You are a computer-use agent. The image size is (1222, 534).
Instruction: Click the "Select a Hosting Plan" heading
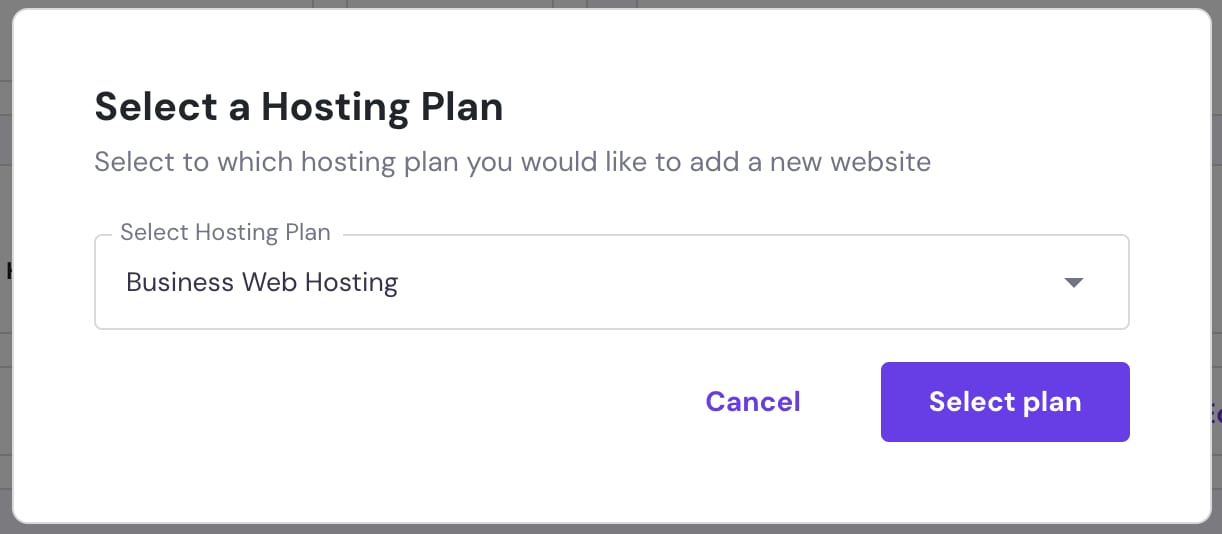298,107
